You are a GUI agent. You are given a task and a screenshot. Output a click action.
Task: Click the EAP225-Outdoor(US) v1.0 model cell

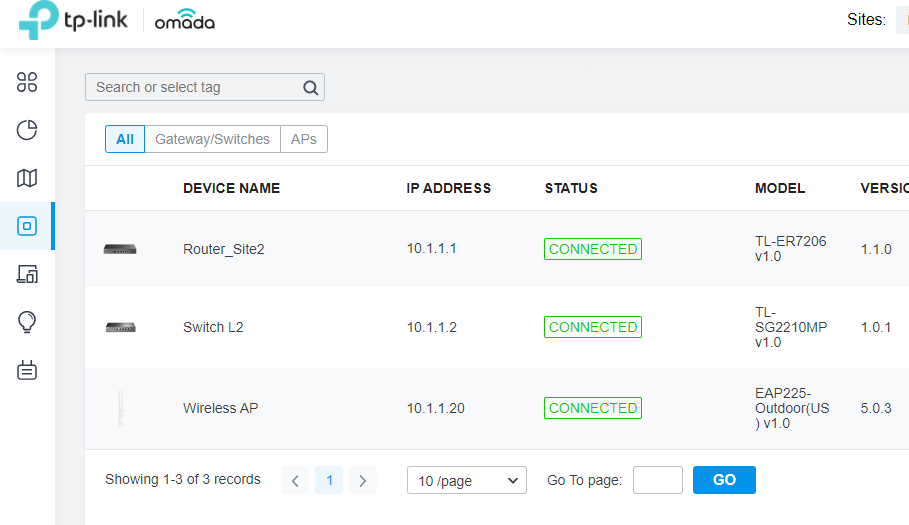tap(792, 408)
